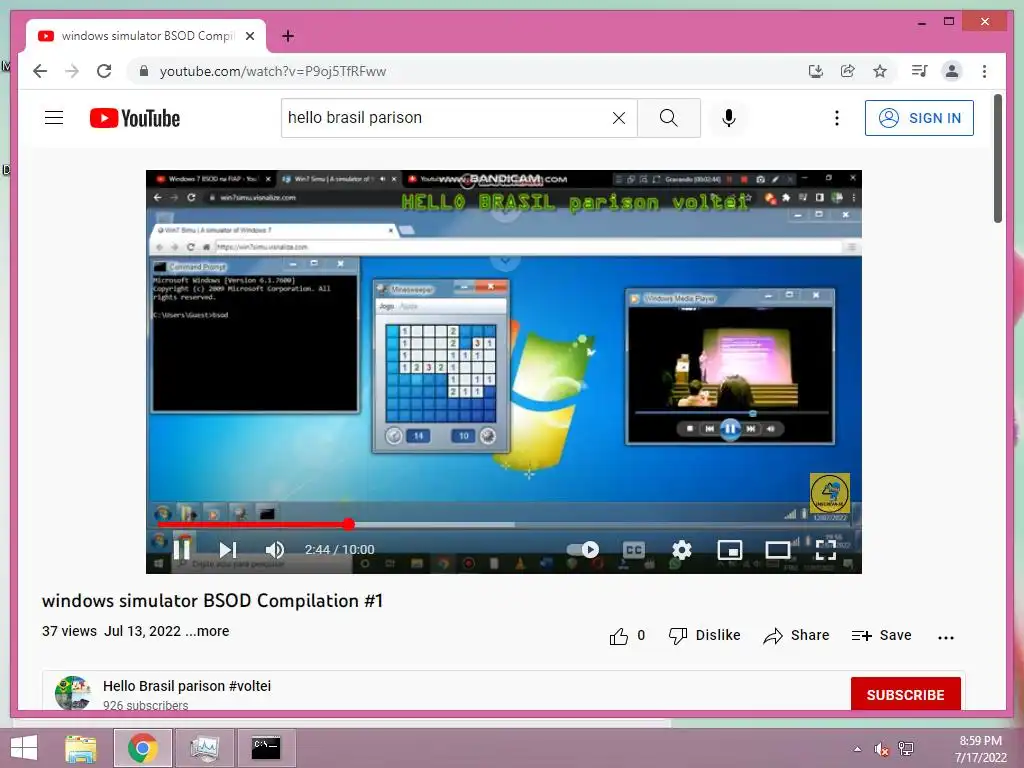Screen dimensions: 1024x768
Task: Click the video title text
Action: (212, 601)
